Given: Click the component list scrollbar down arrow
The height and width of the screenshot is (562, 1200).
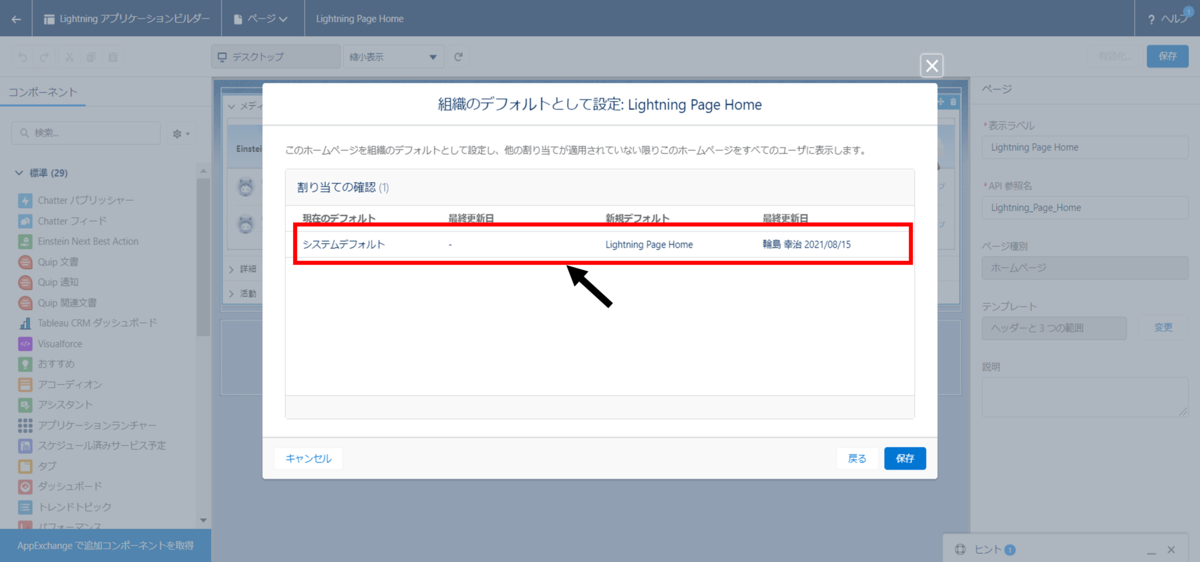Looking at the screenshot, I should (204, 520).
